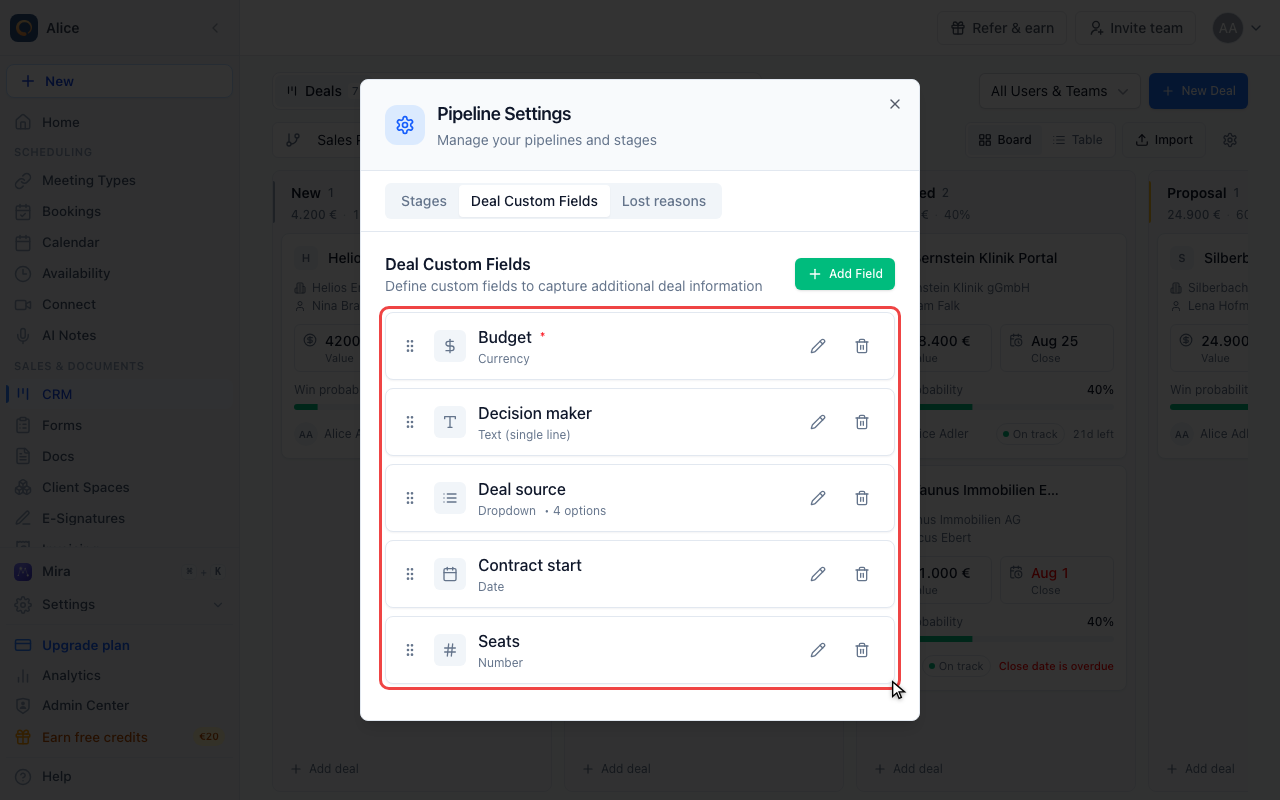Edit the Deal source field

(x=818, y=498)
